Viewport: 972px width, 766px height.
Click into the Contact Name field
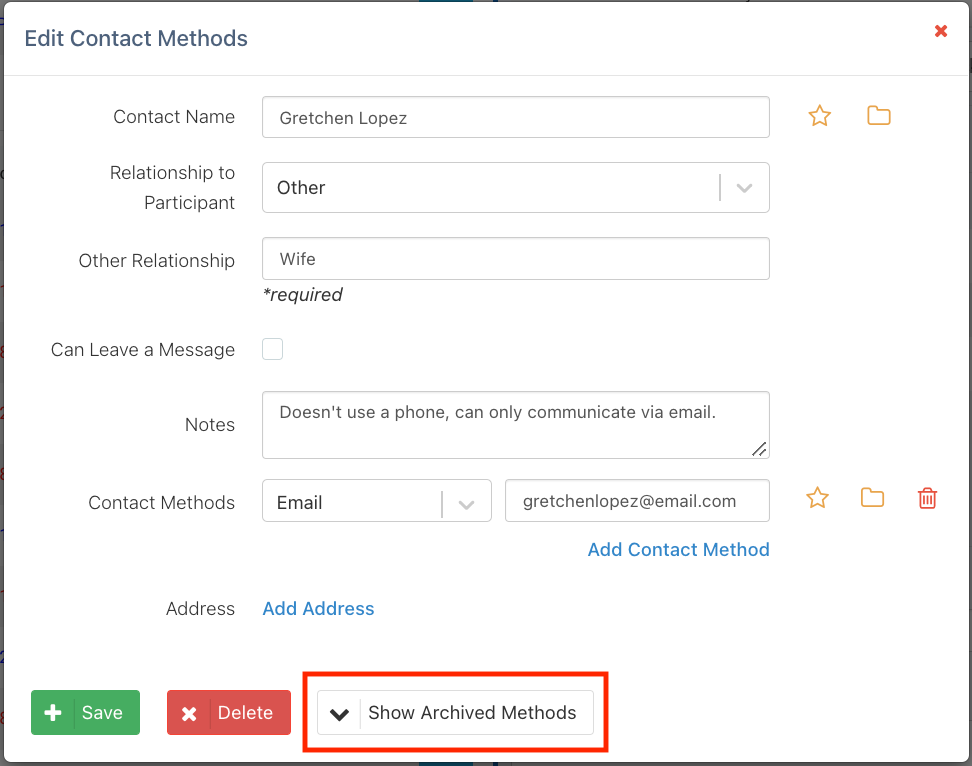click(x=515, y=118)
